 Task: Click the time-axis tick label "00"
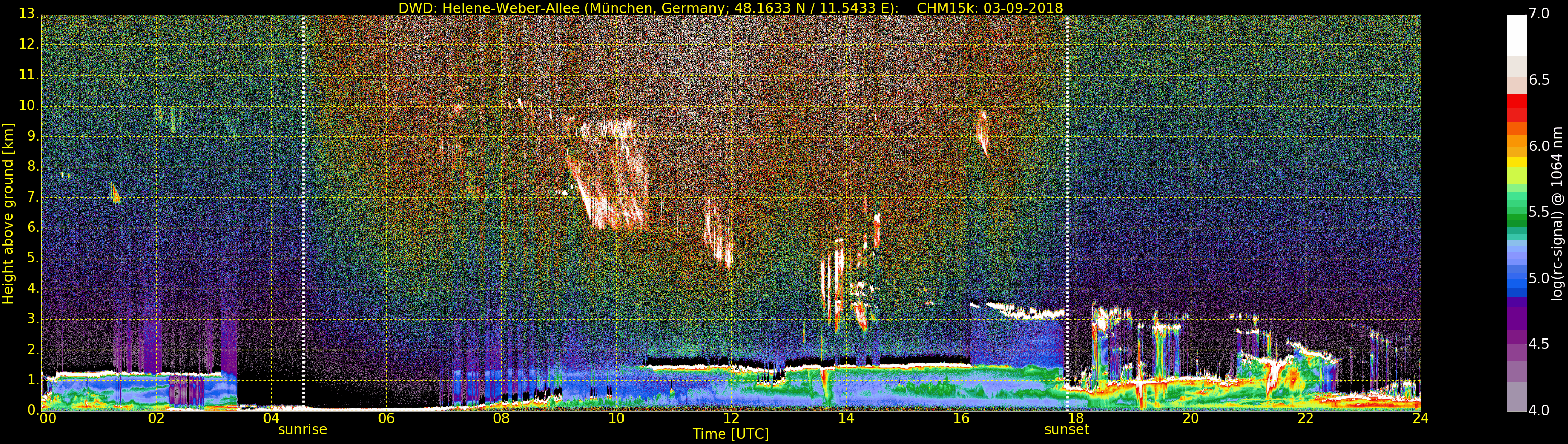(x=48, y=418)
